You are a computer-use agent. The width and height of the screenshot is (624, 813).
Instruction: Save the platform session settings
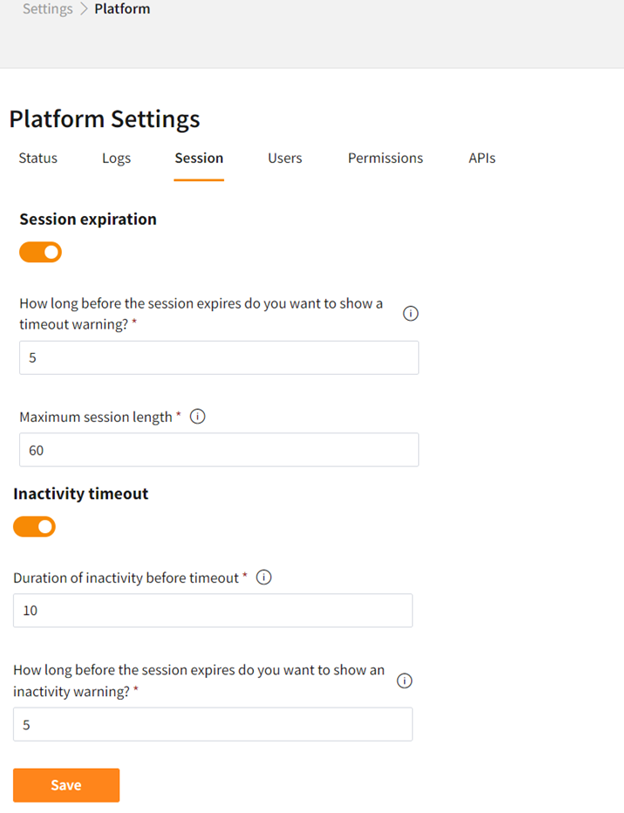[x=66, y=785]
